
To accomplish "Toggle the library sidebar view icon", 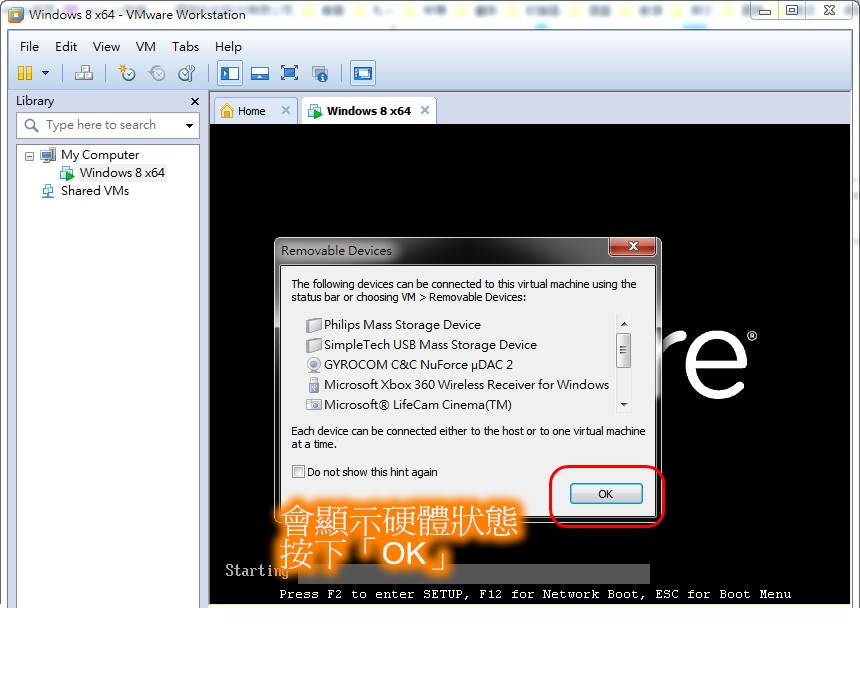I will tap(230, 74).
